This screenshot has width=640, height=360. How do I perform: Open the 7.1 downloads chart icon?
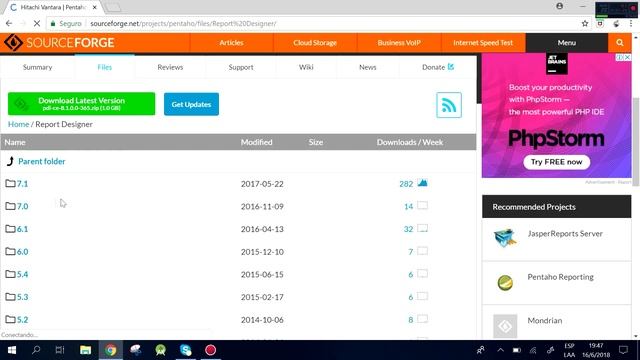(x=422, y=183)
